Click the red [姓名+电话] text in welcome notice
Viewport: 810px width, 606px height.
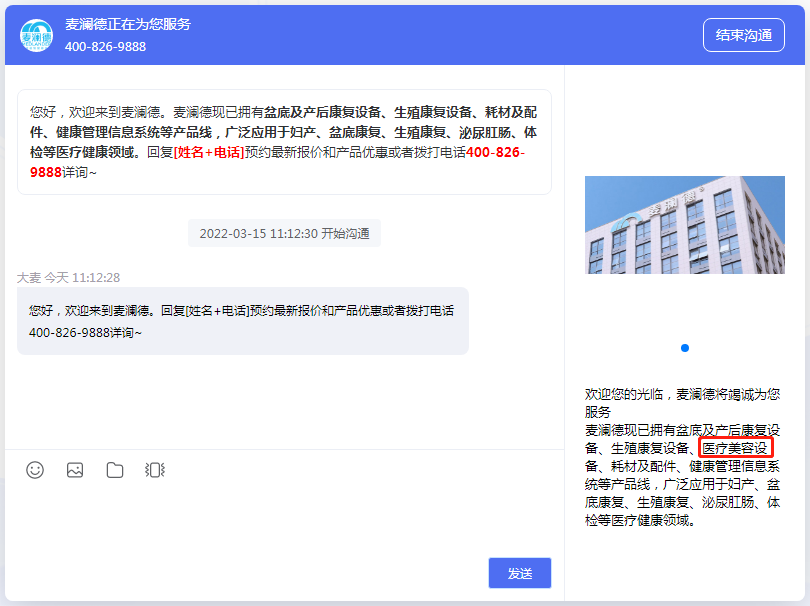tap(209, 152)
